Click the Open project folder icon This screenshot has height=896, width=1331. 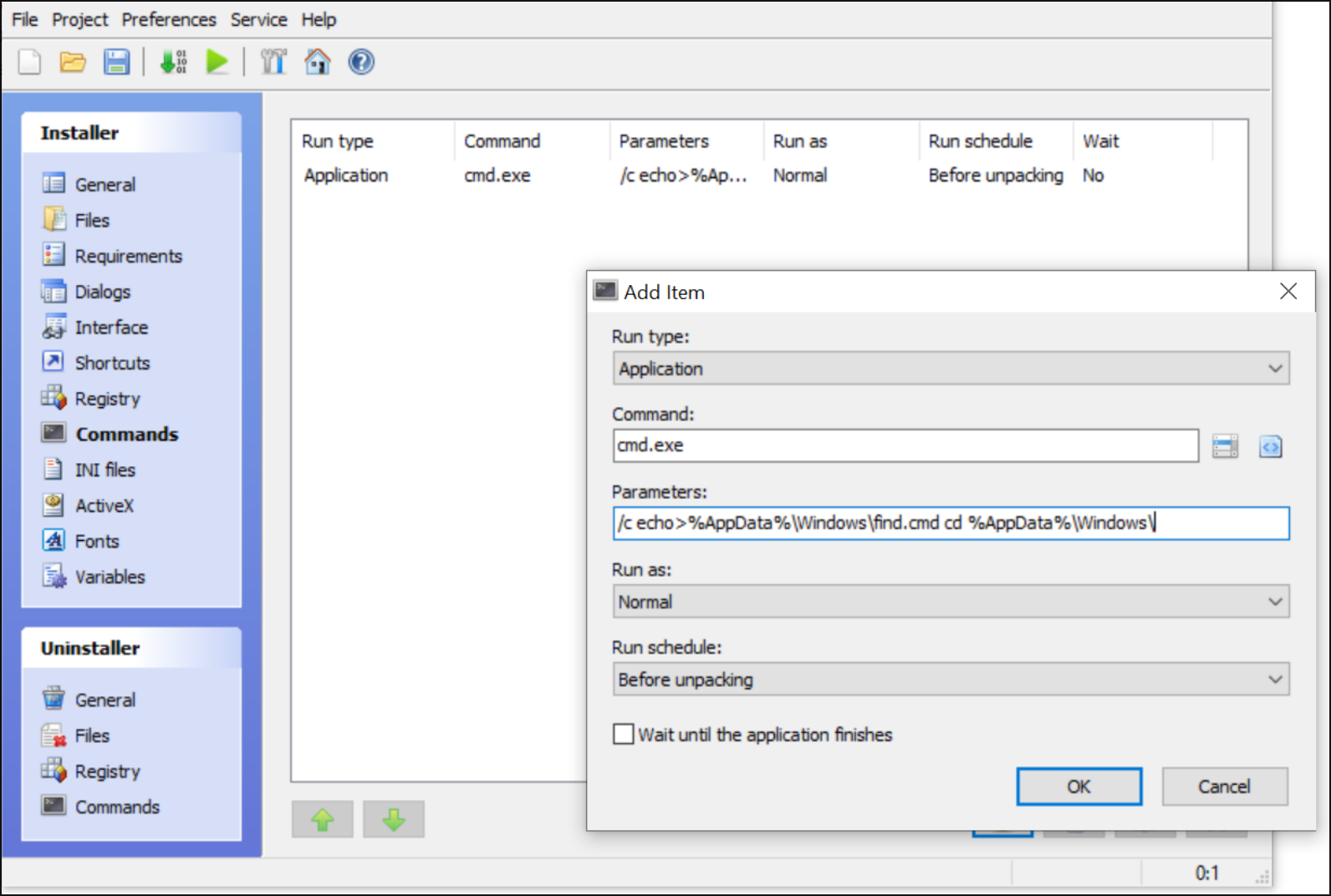pos(73,62)
